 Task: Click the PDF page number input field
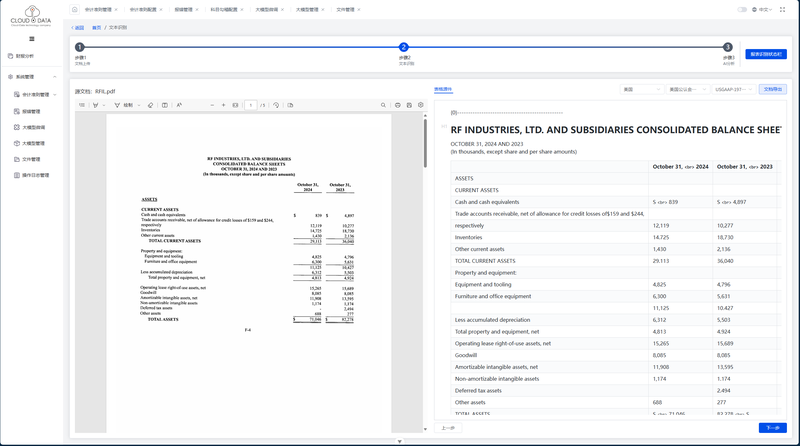point(250,105)
